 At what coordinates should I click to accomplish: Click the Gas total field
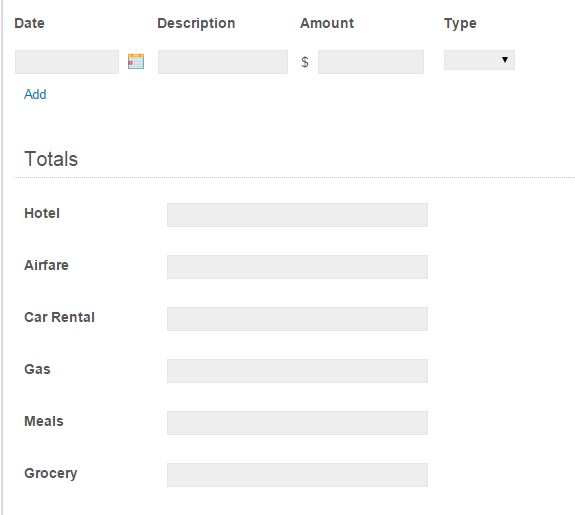[297, 371]
